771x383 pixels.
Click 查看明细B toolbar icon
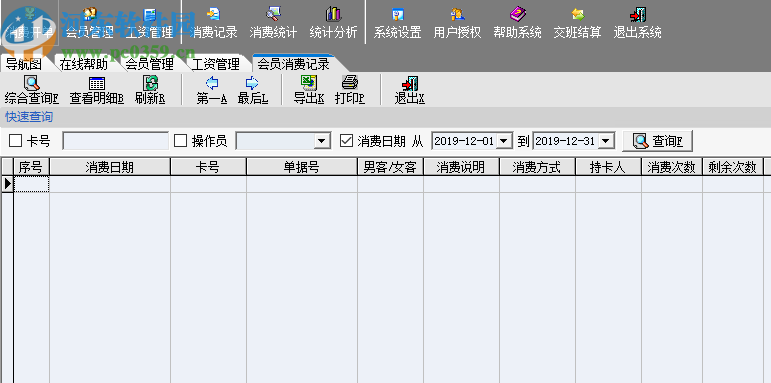(96, 90)
